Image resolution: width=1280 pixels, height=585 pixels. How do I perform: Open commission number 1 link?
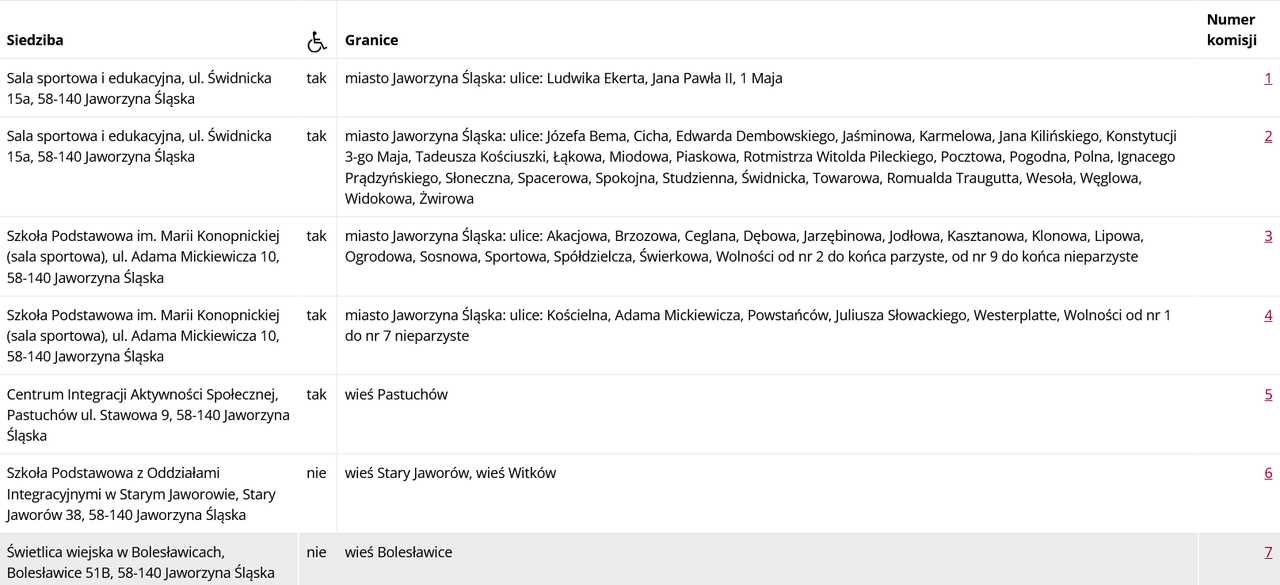tap(1268, 78)
